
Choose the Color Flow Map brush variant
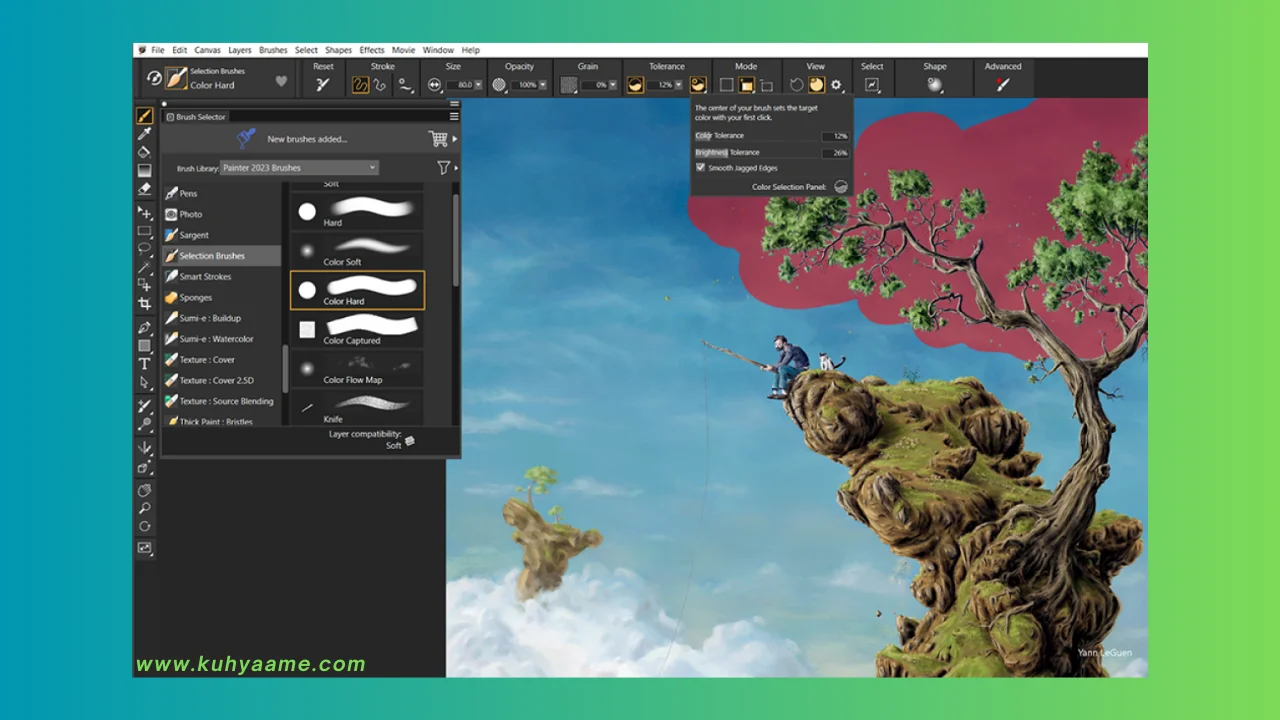[x=357, y=368]
